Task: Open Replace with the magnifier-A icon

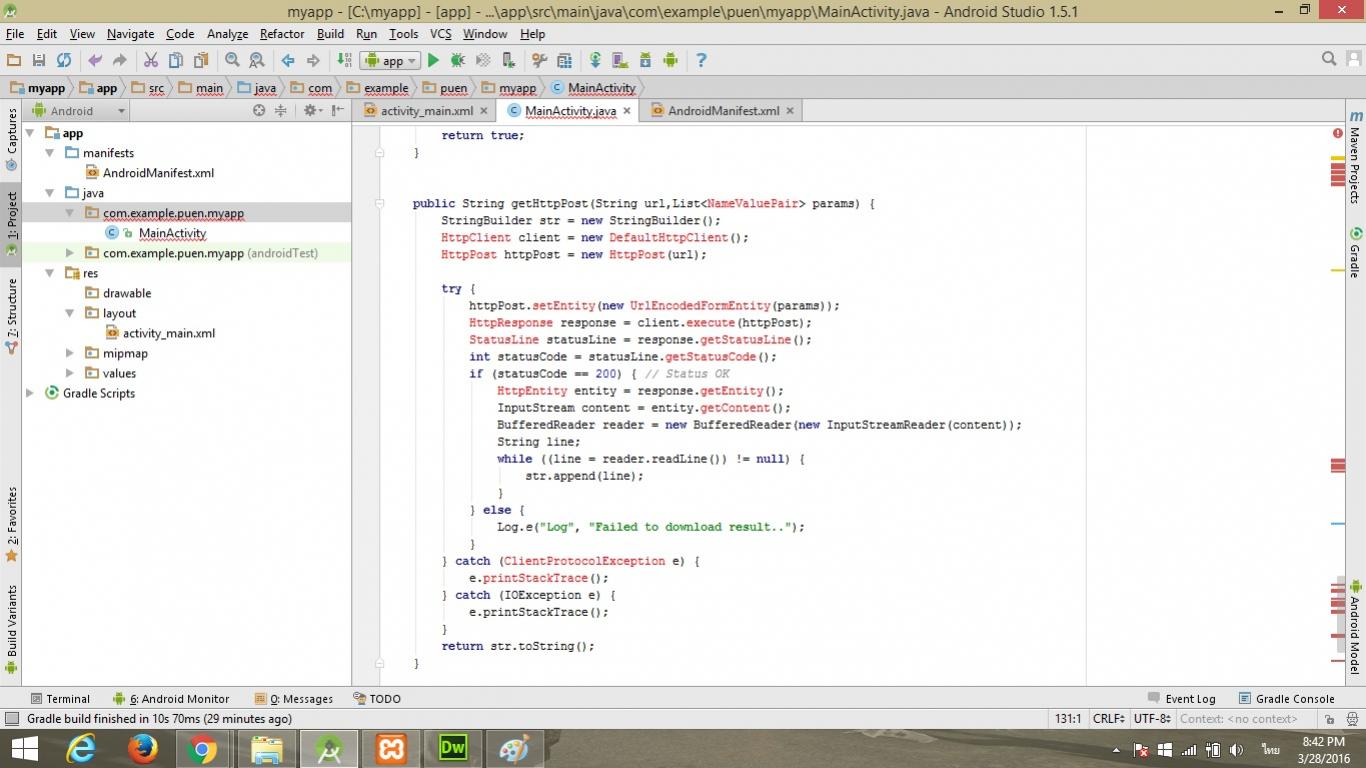Action: (257, 60)
